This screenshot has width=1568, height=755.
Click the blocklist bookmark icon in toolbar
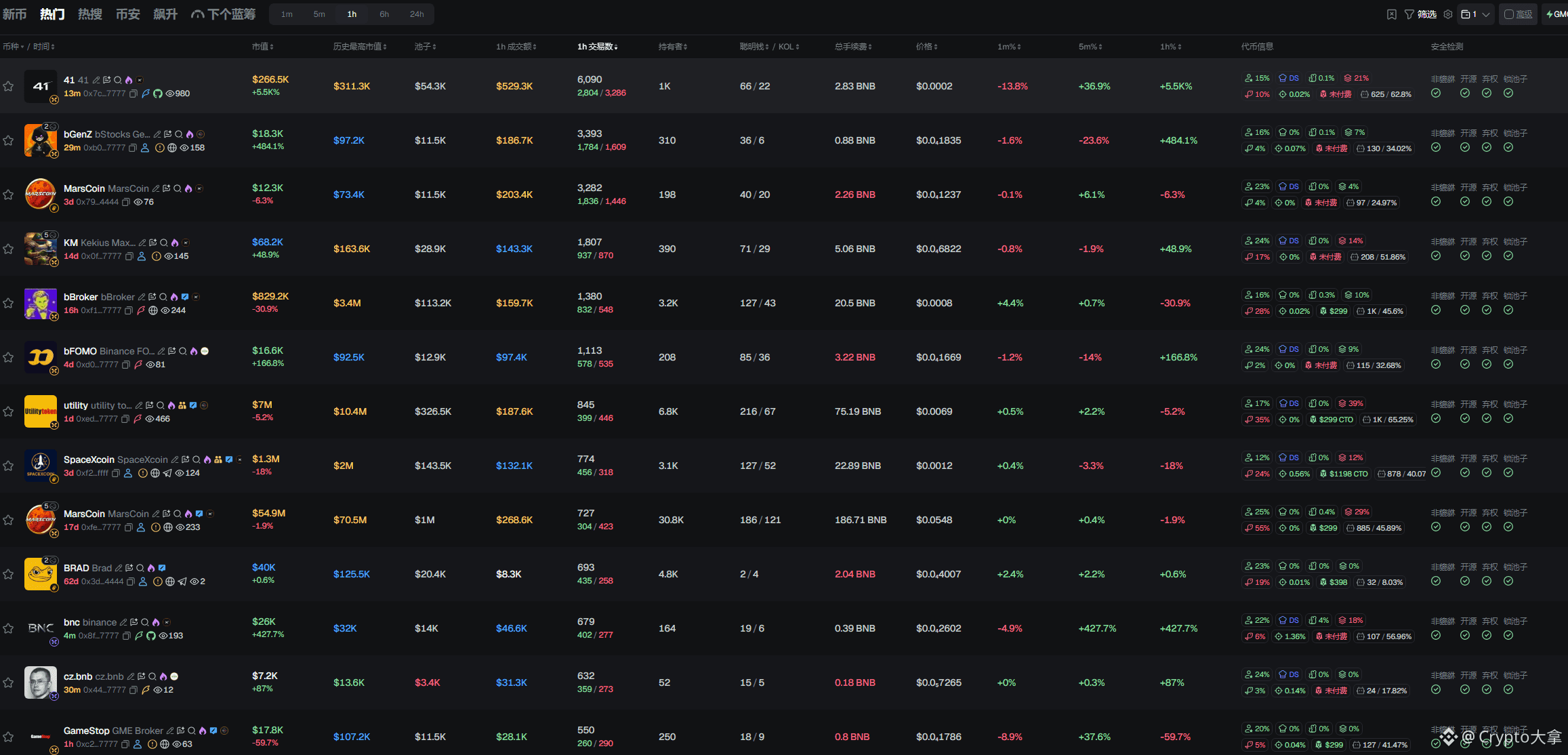point(1392,14)
